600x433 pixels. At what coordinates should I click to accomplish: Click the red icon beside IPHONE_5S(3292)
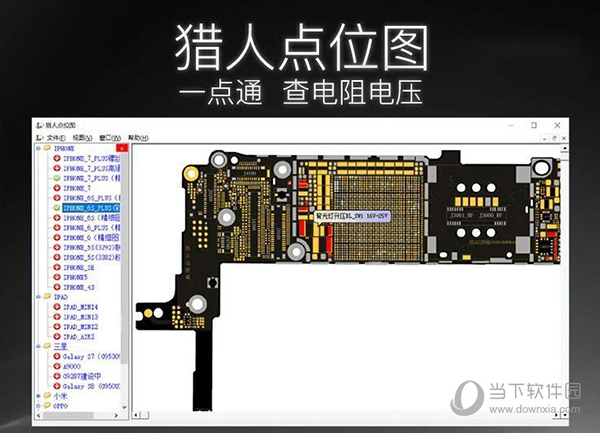(x=57, y=247)
